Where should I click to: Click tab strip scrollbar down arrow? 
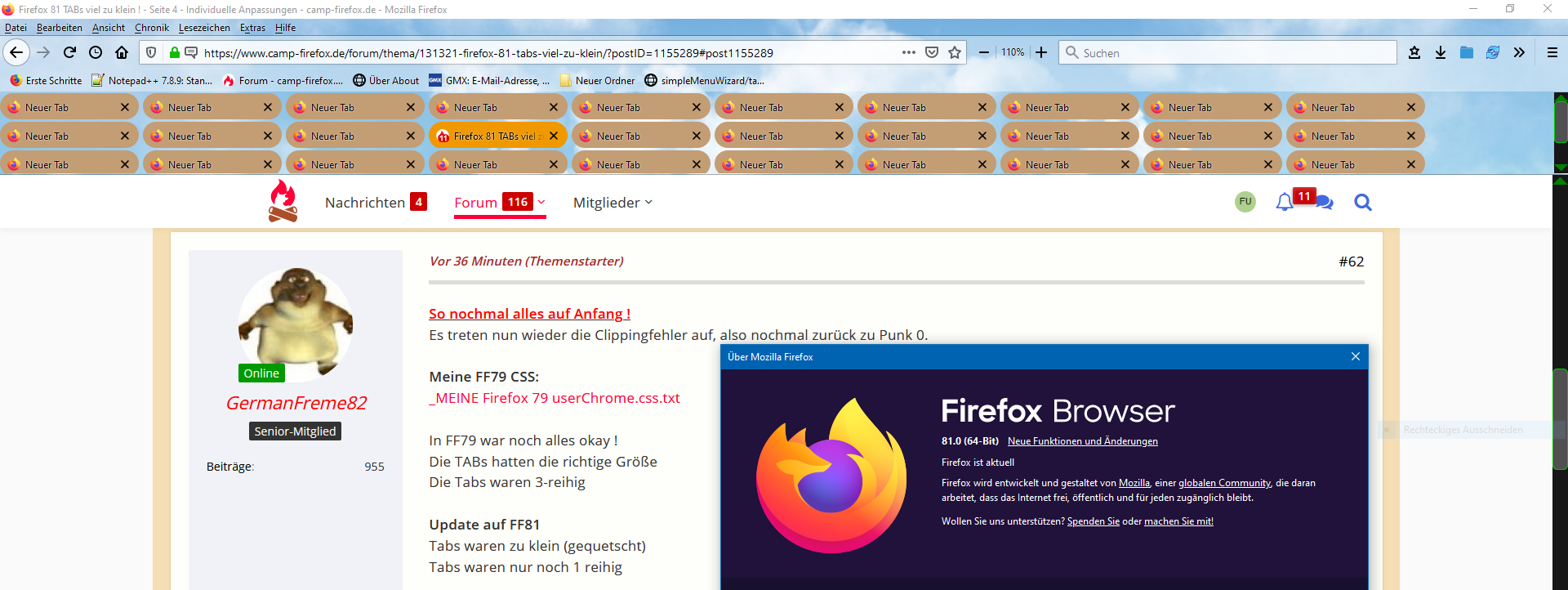(1561, 168)
